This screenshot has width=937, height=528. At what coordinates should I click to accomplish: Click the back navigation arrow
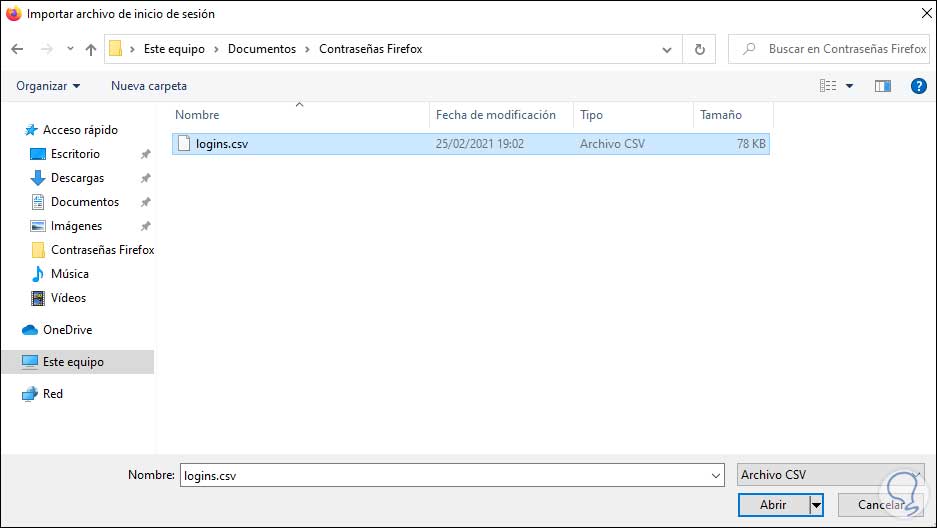click(x=17, y=49)
